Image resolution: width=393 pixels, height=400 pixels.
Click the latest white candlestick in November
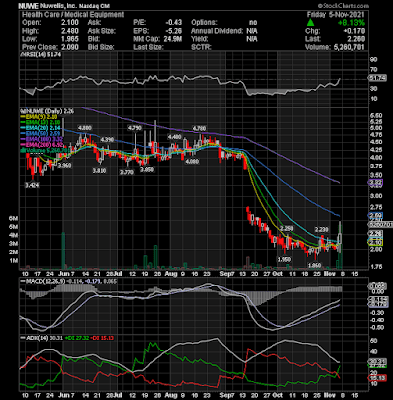click(340, 238)
